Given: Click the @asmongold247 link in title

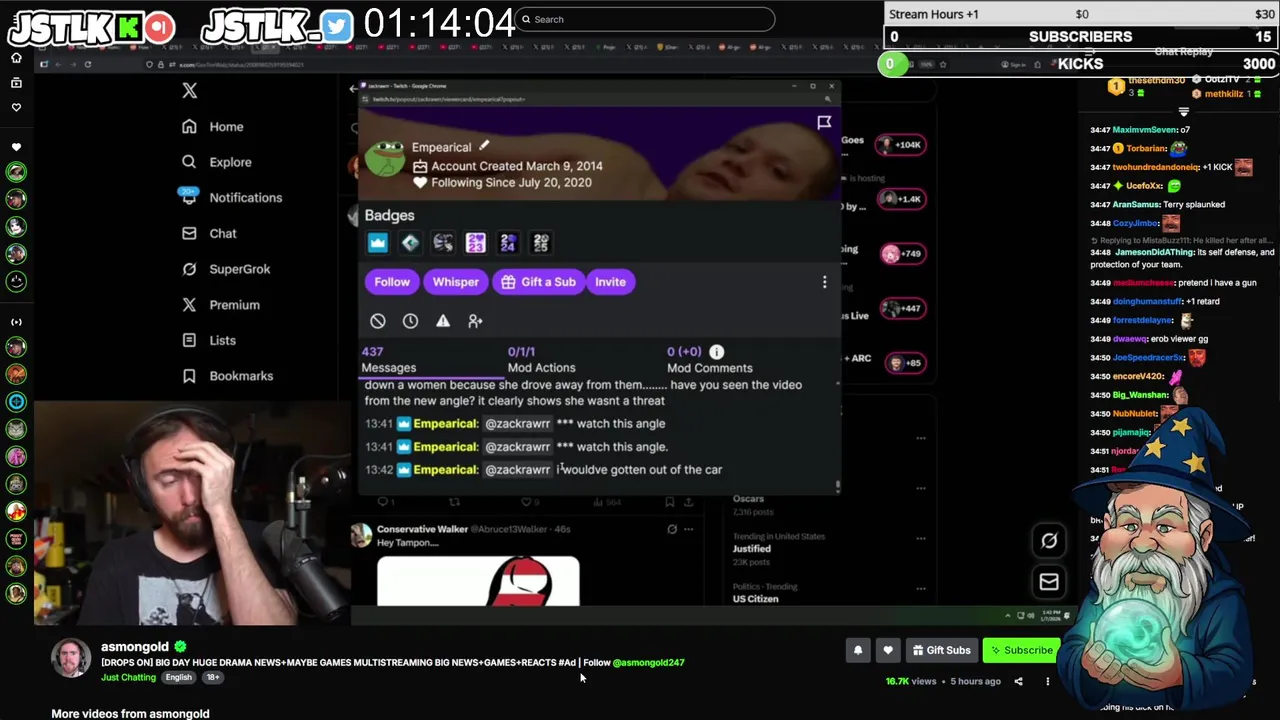Looking at the screenshot, I should coord(648,662).
